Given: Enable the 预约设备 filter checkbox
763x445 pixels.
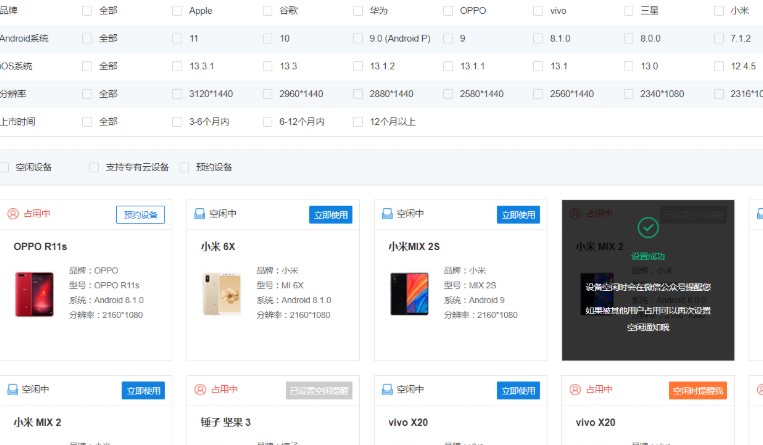Looking at the screenshot, I should [x=184, y=167].
